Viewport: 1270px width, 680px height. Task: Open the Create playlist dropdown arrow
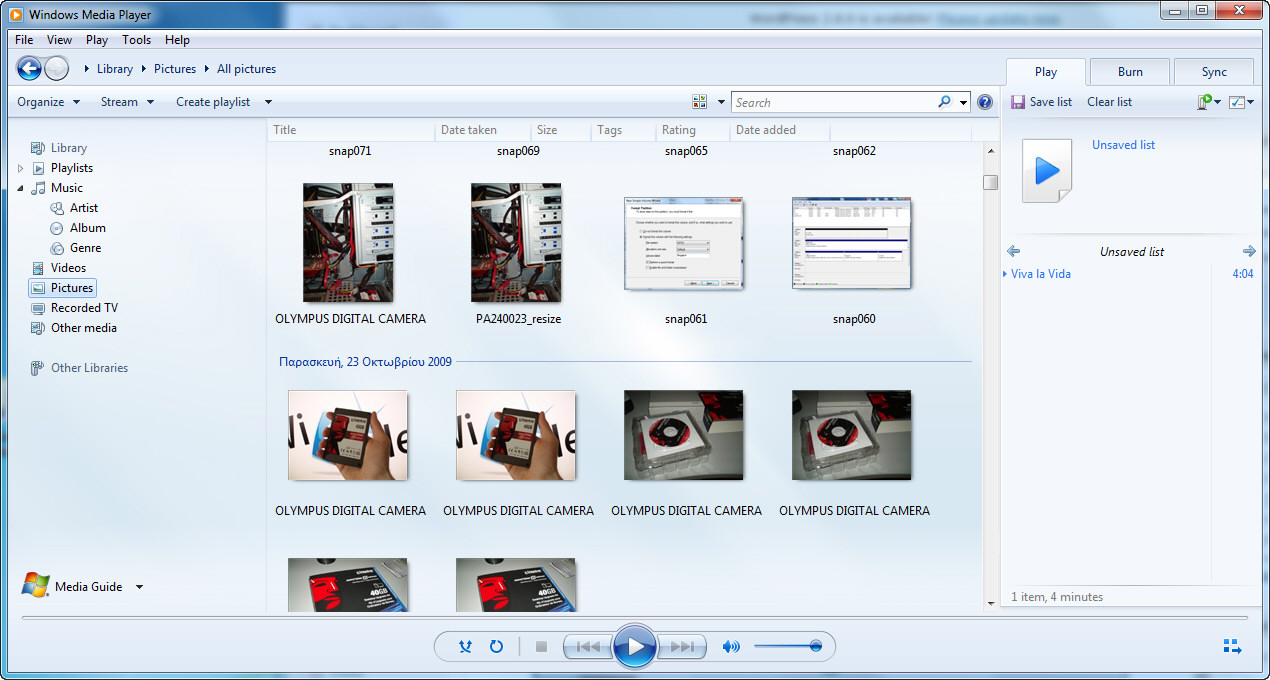pyautogui.click(x=268, y=102)
